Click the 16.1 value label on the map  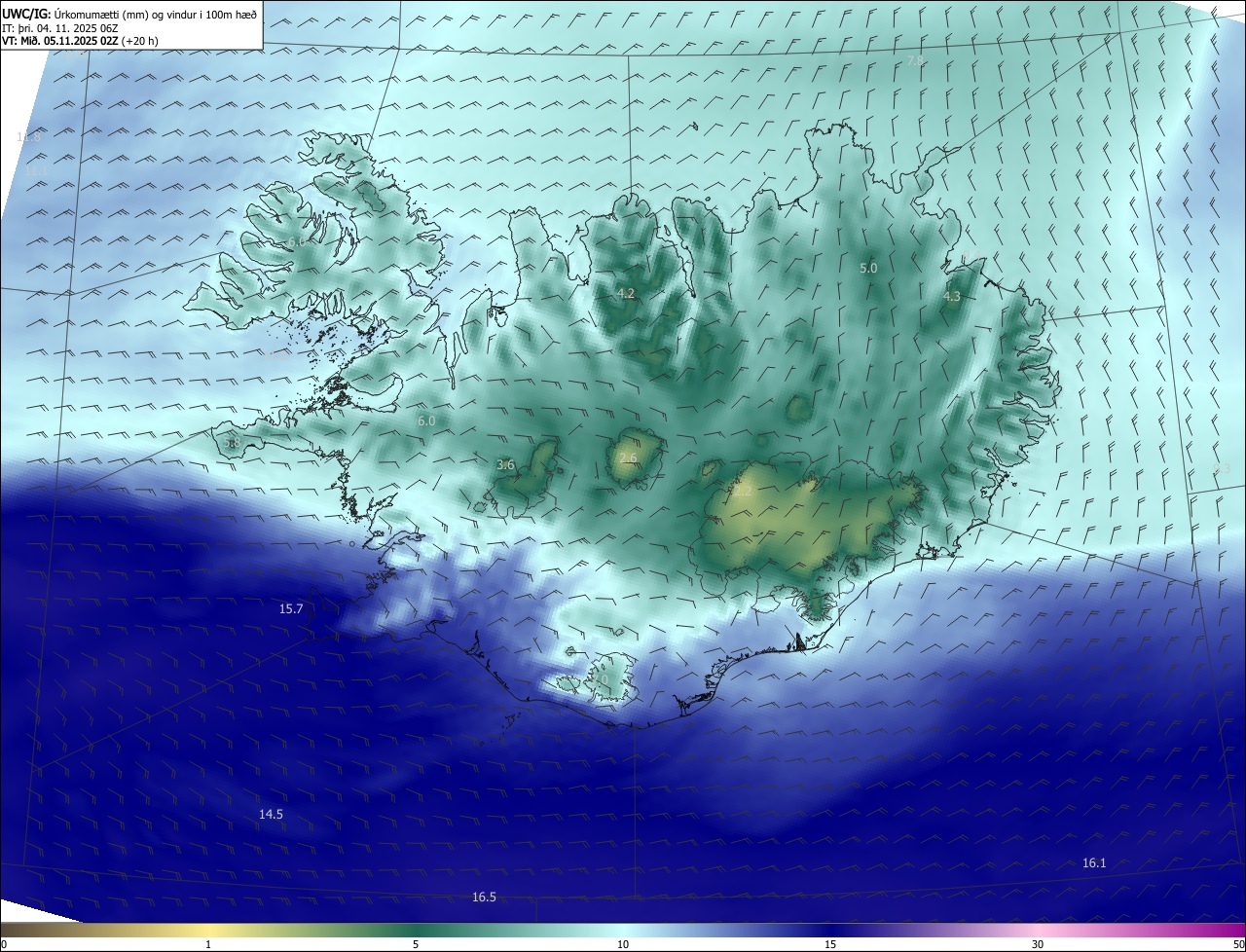click(1094, 862)
